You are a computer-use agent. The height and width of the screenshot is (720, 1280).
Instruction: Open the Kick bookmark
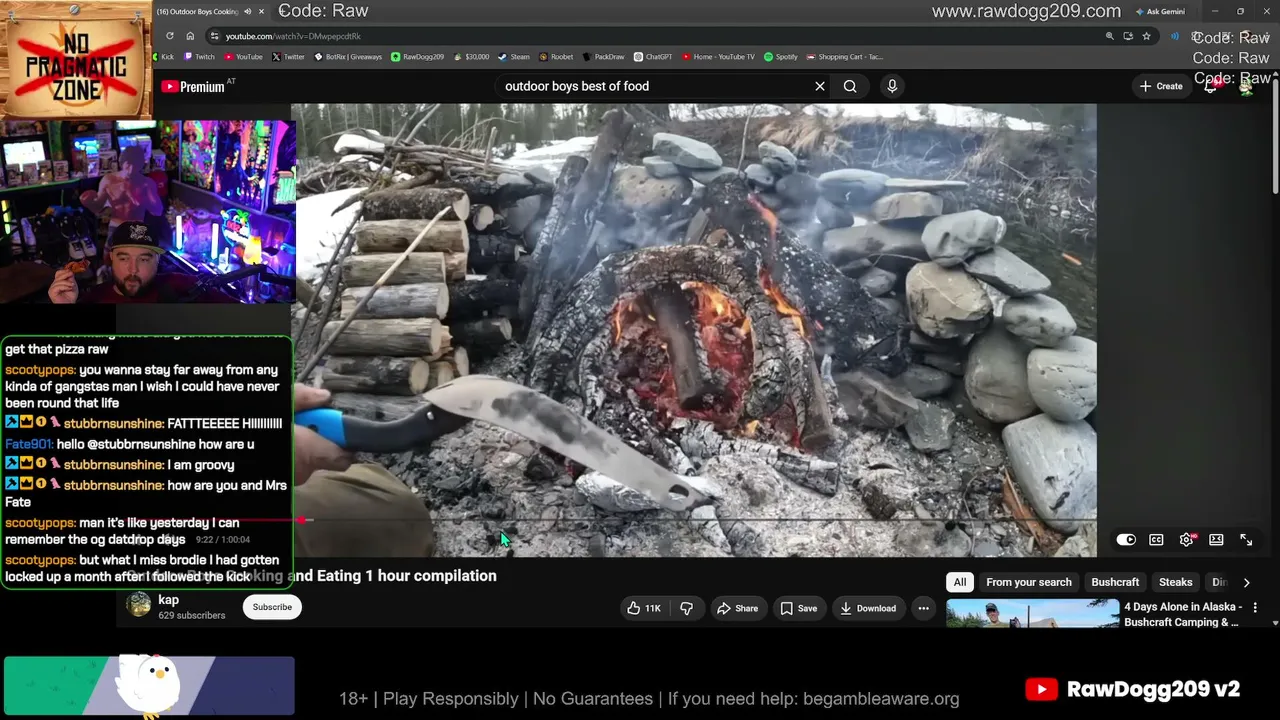point(162,57)
